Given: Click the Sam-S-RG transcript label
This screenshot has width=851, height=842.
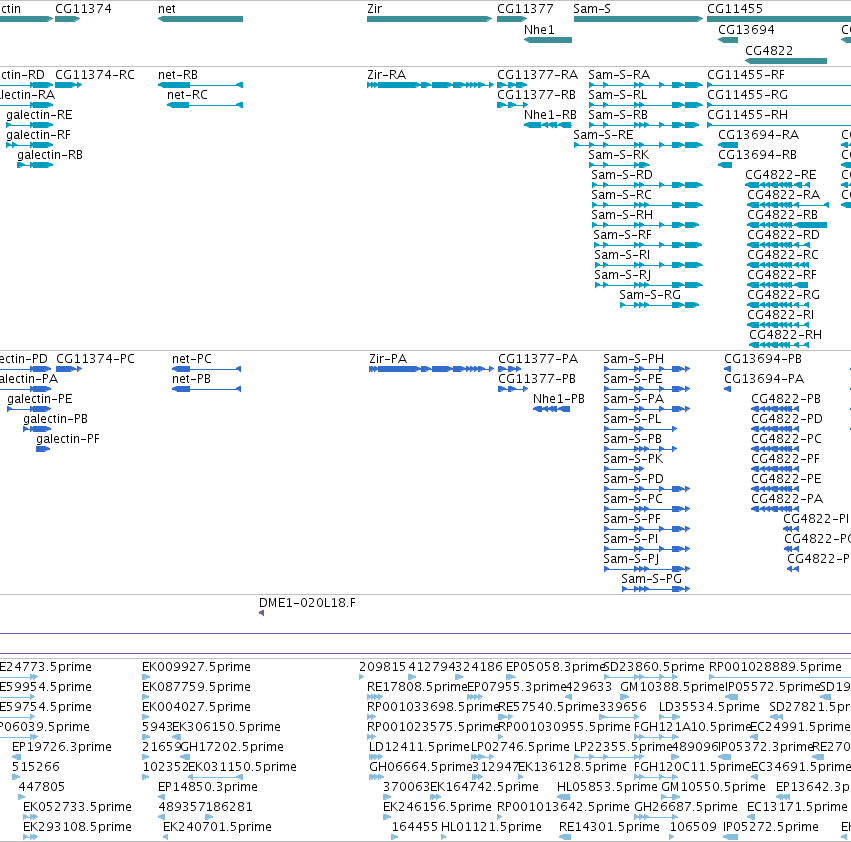Looking at the screenshot, I should tap(650, 295).
